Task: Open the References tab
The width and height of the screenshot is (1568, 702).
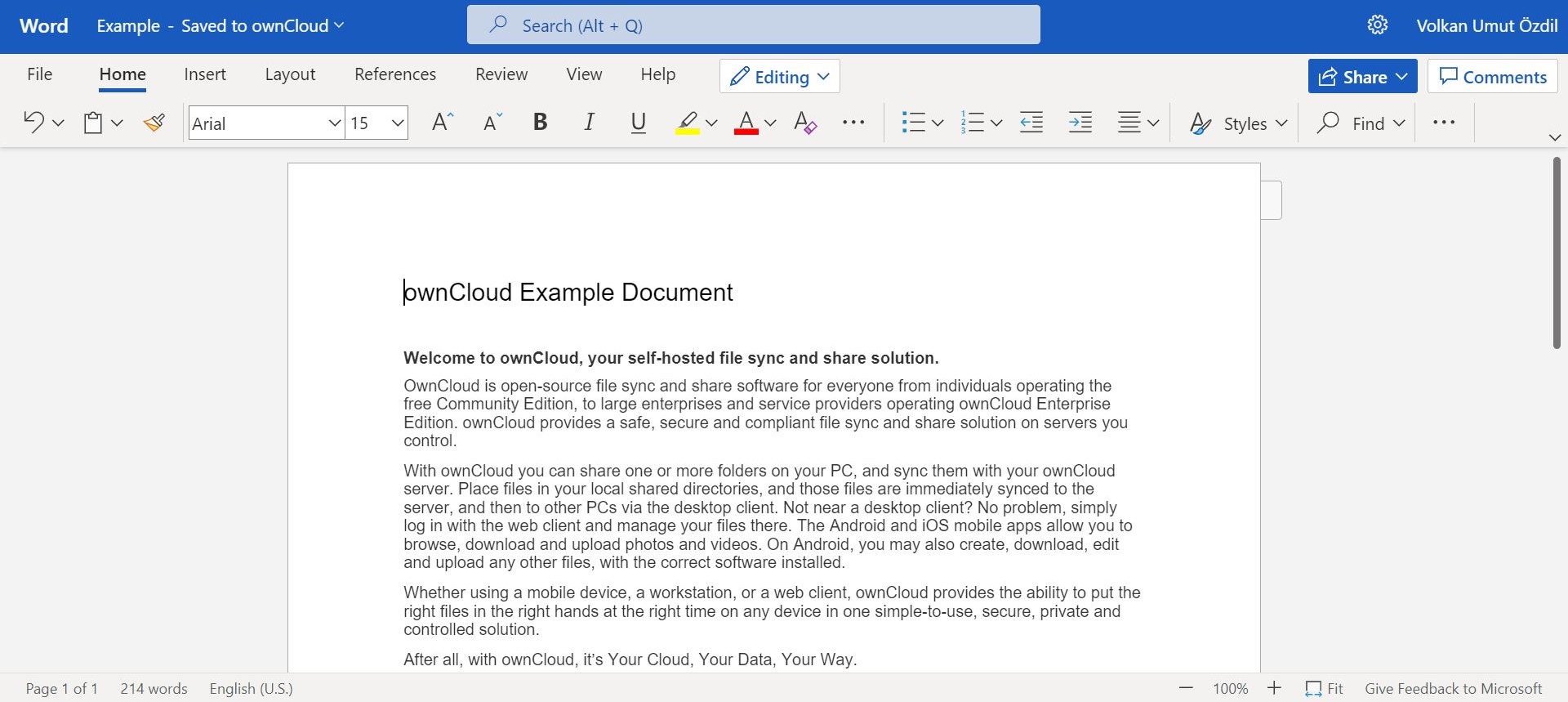Action: tap(395, 74)
